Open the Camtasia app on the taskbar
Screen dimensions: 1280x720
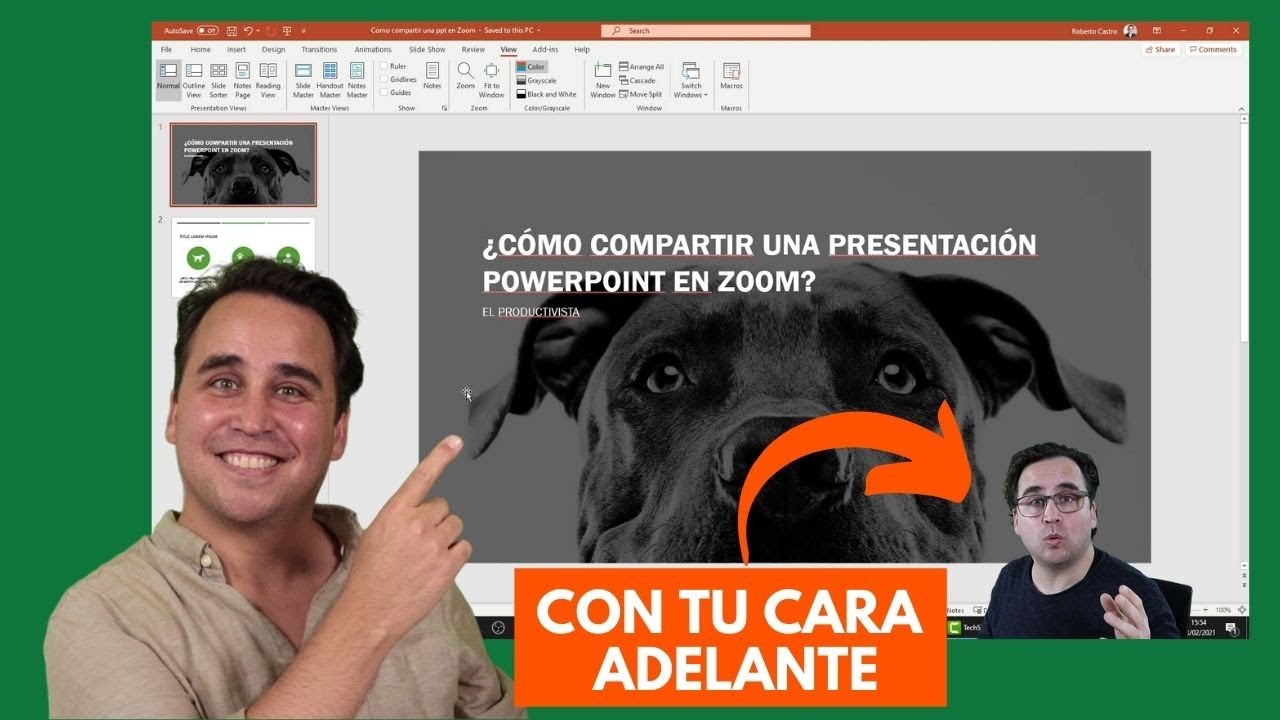956,628
